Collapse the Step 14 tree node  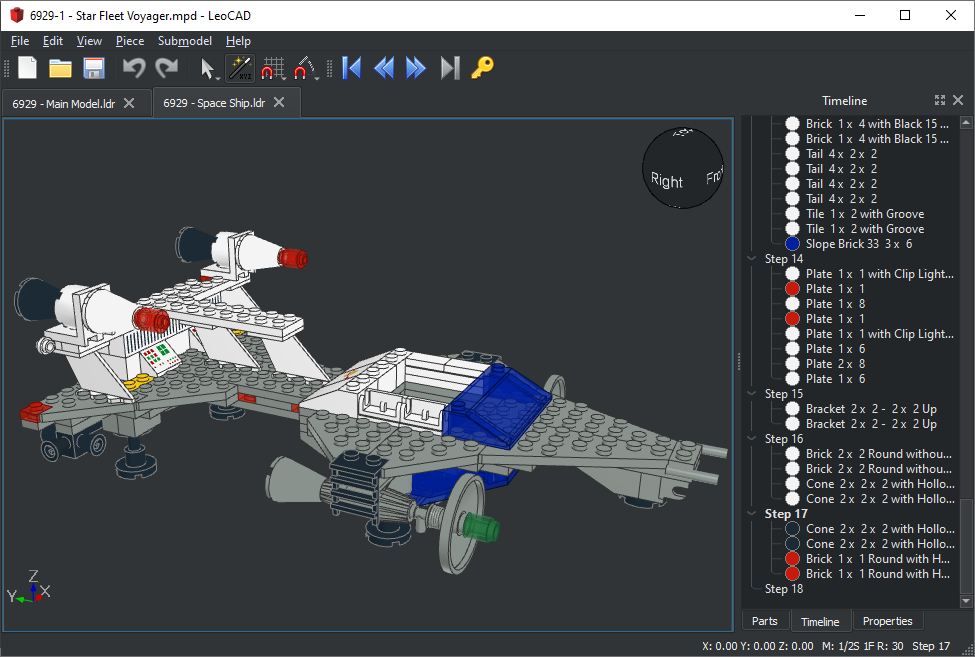(752, 259)
